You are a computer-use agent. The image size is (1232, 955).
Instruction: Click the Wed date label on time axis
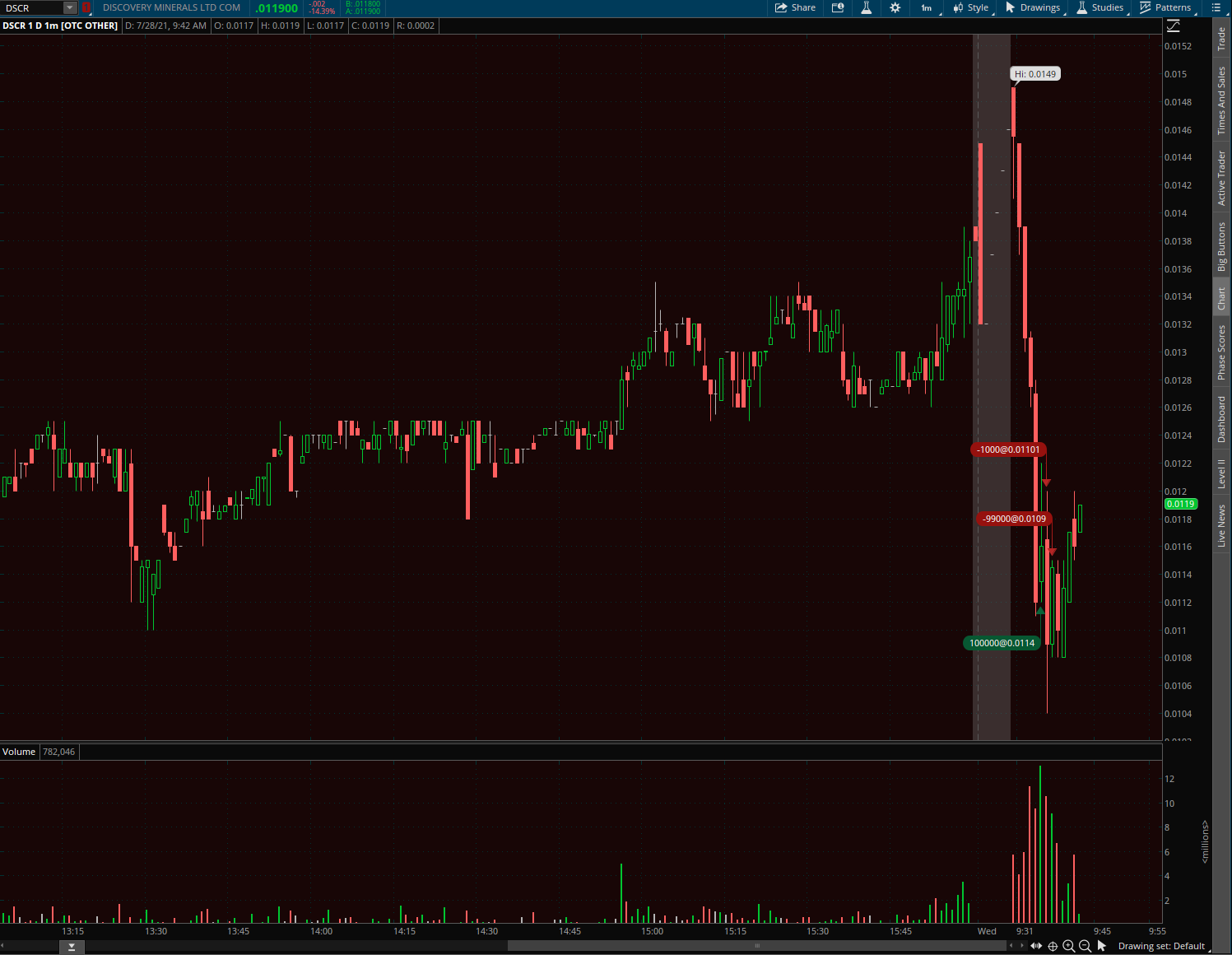[x=987, y=931]
